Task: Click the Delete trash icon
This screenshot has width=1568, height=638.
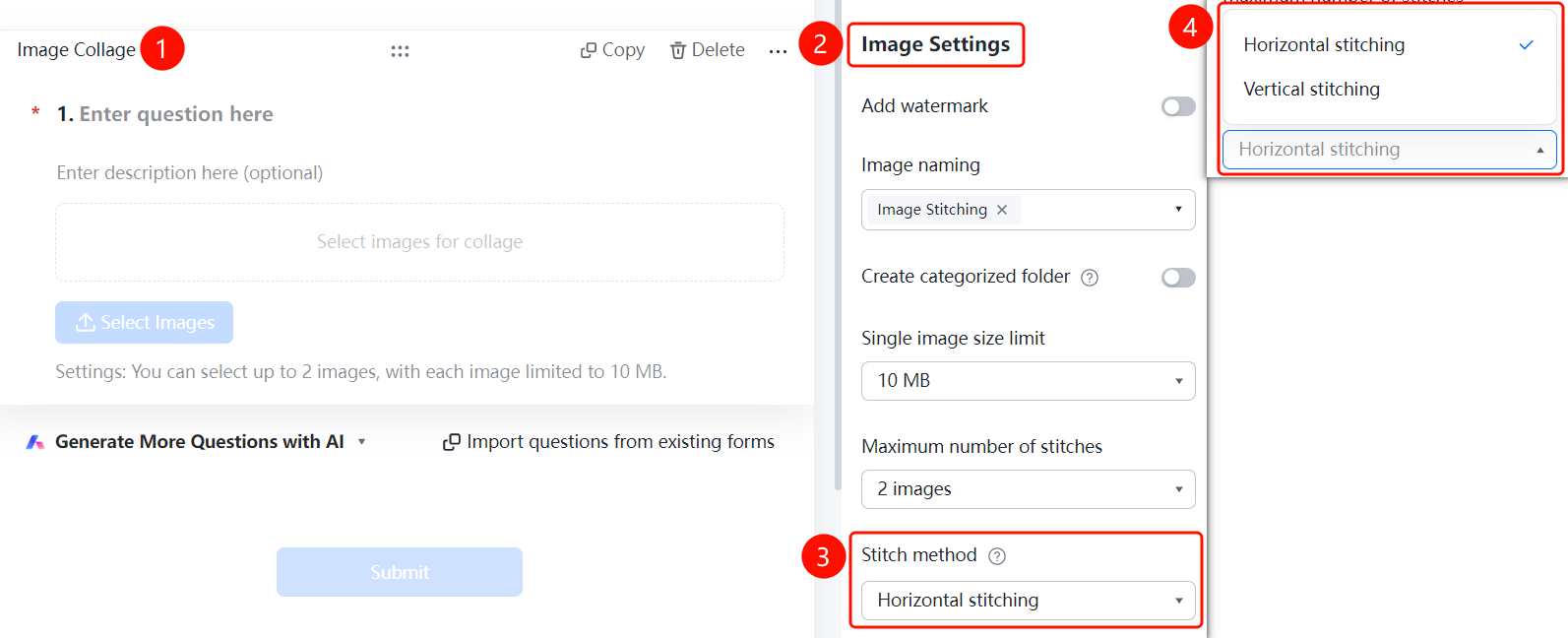Action: coord(678,50)
